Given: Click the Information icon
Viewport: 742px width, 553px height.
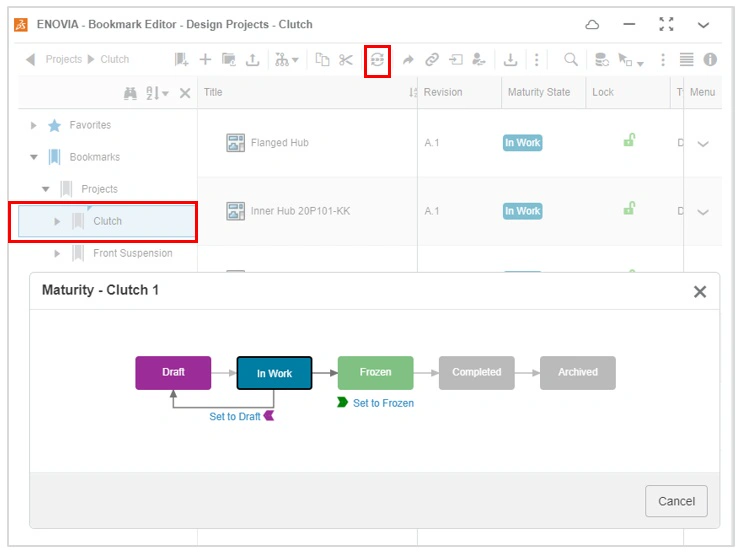Looking at the screenshot, I should tap(710, 60).
